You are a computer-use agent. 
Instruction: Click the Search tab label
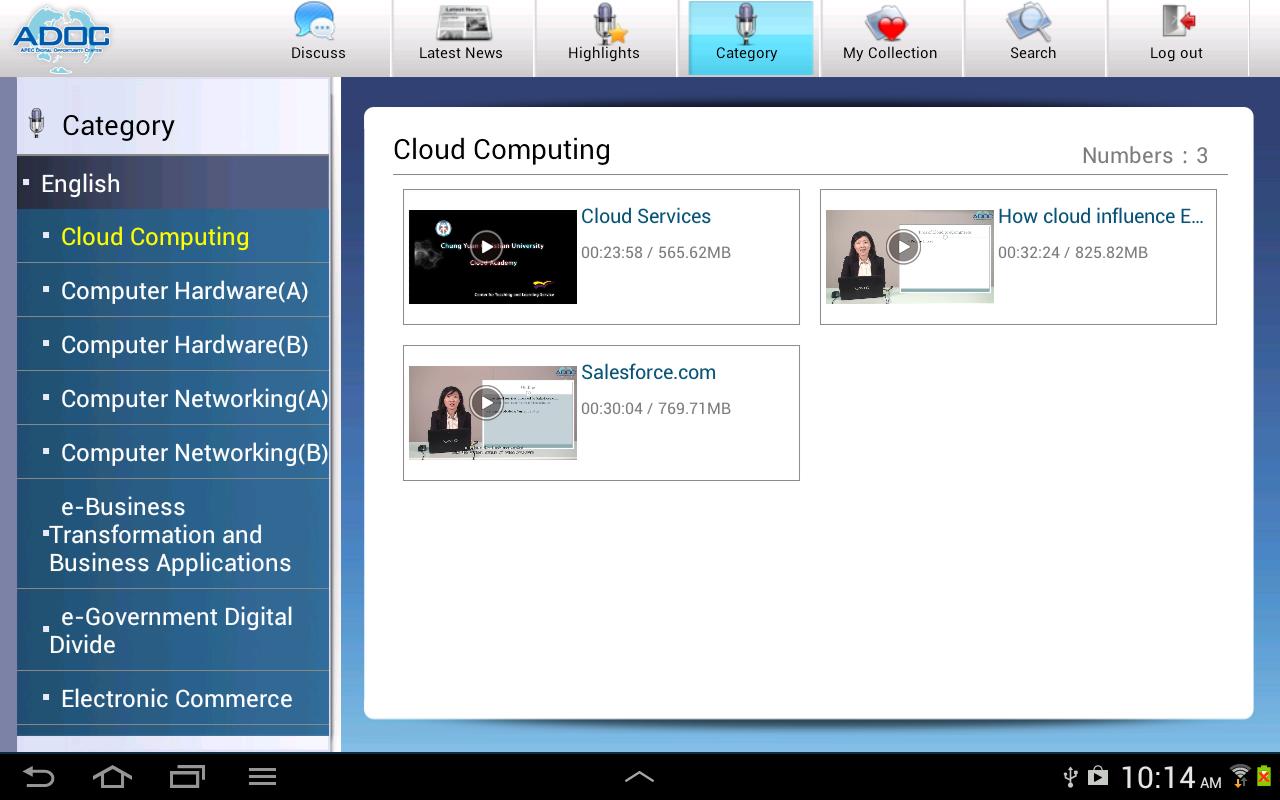click(x=1033, y=53)
